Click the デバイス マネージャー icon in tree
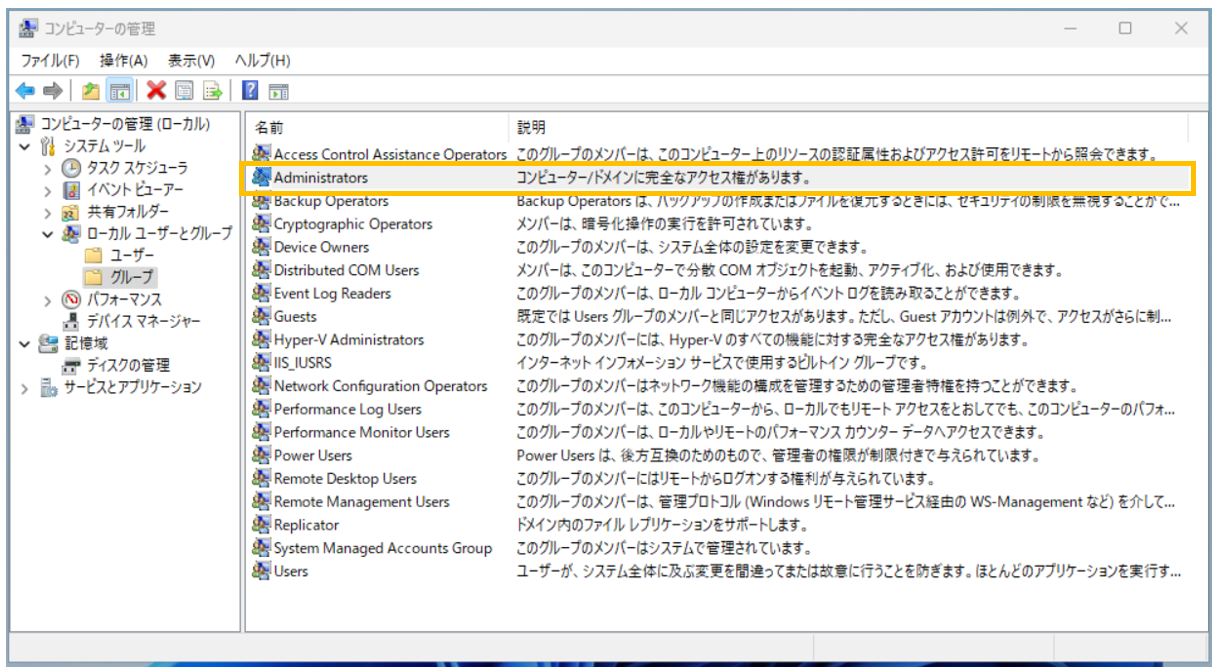The width and height of the screenshot is (1212, 667). tap(72, 321)
